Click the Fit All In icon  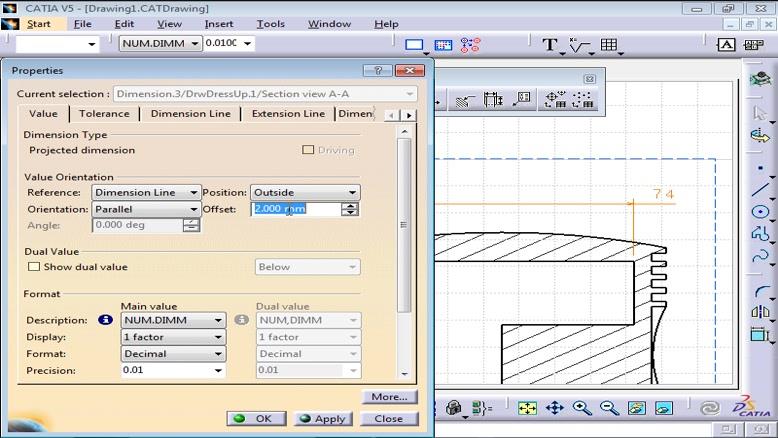pos(527,408)
